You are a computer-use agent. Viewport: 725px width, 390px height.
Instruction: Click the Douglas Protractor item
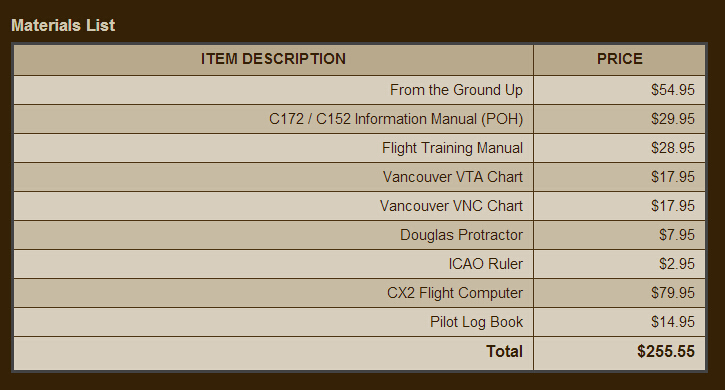tap(461, 235)
